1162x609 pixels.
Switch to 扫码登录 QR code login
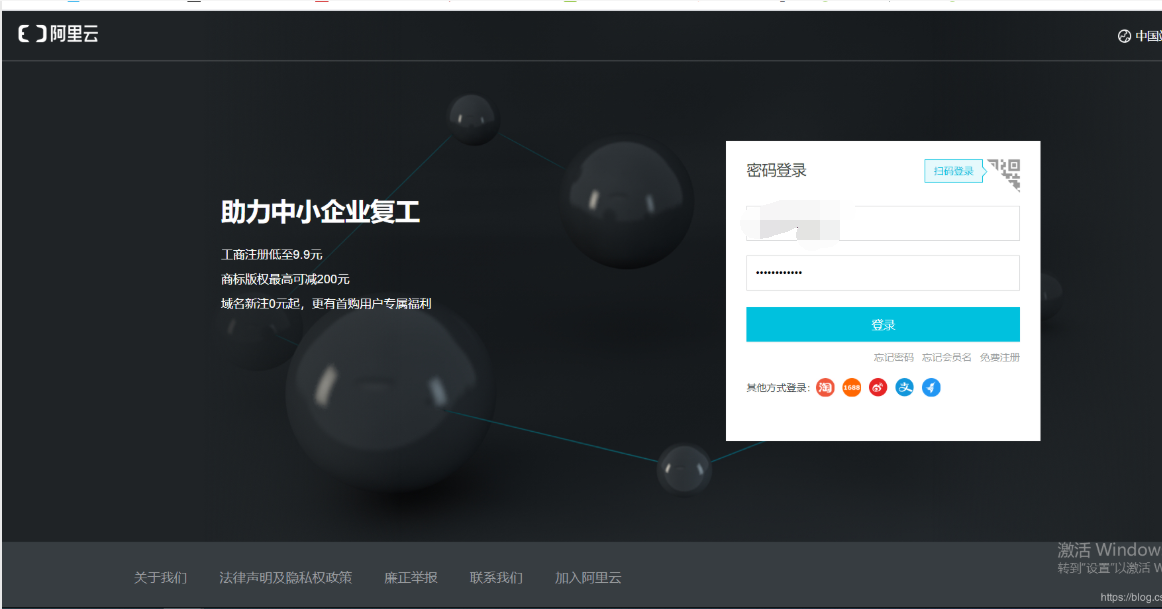pos(953,170)
